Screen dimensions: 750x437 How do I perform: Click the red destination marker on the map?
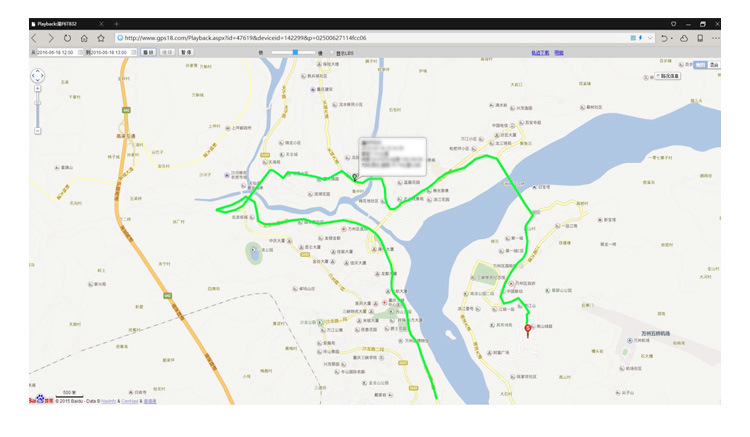point(528,330)
